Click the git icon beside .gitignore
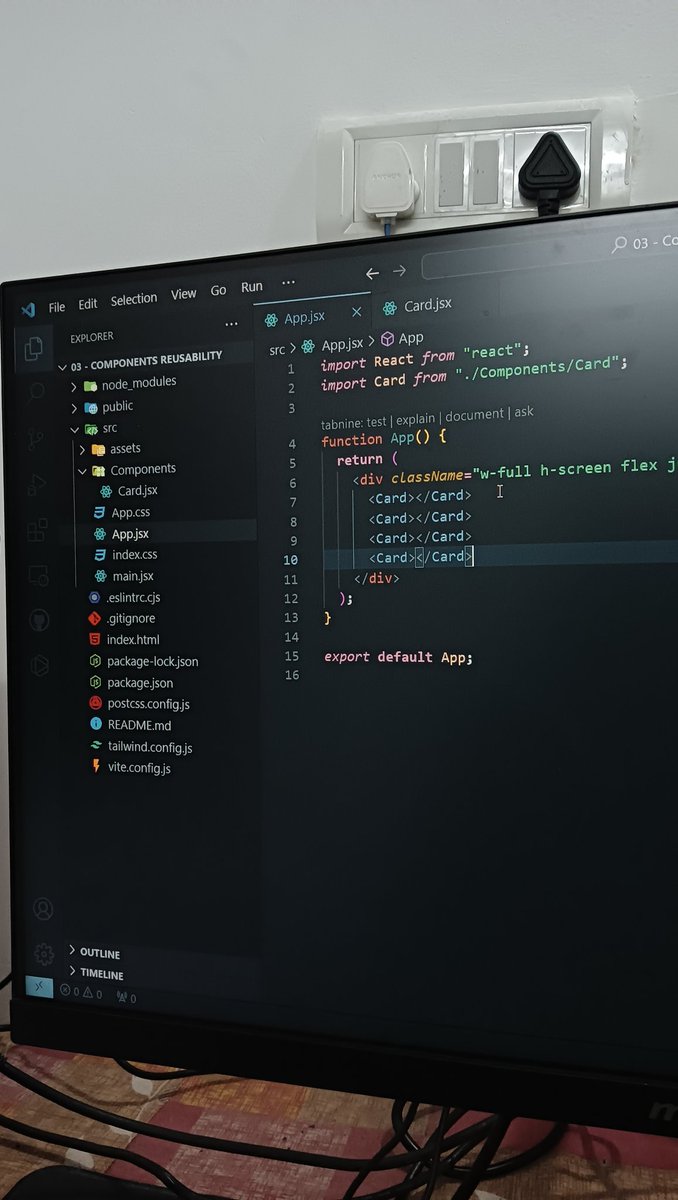 click(93, 618)
